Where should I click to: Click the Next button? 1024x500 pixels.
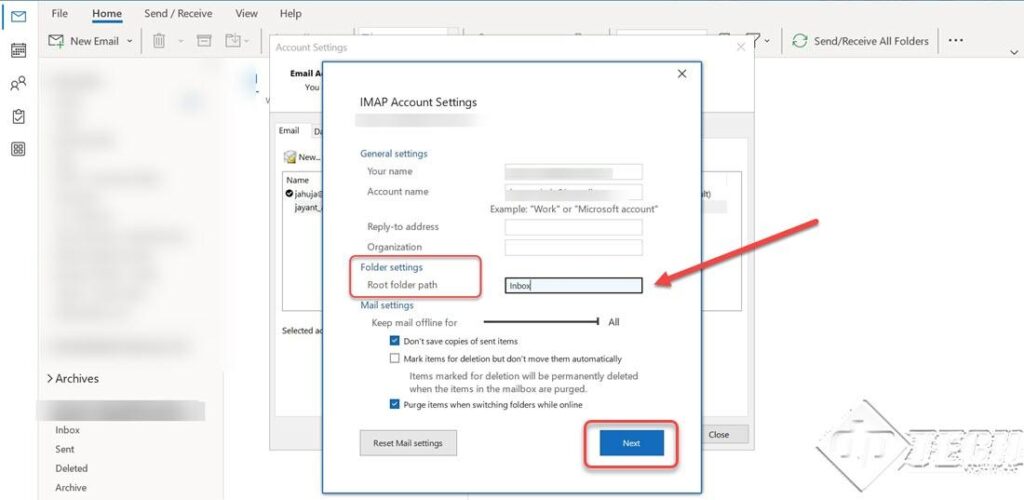[x=631, y=443]
